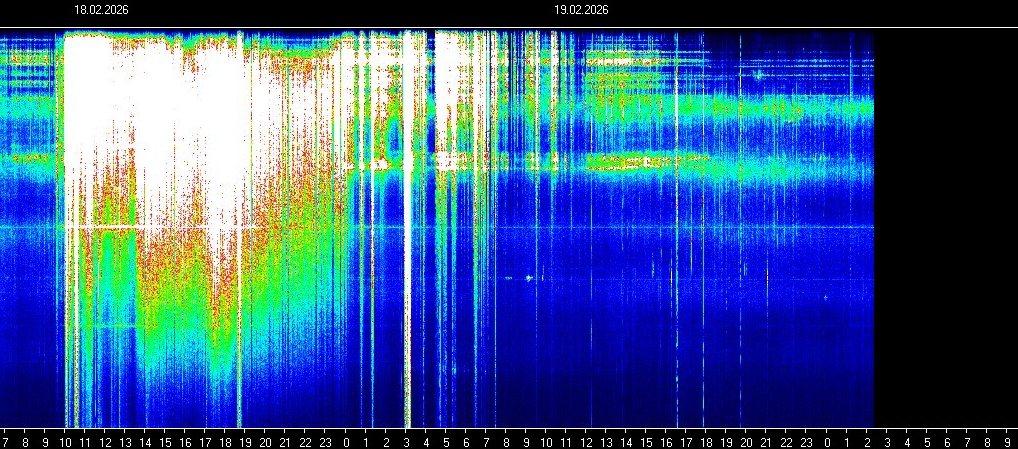1018x449 pixels.
Task: Select the hour 12 tick on 19.02.2026
Action: [586, 440]
